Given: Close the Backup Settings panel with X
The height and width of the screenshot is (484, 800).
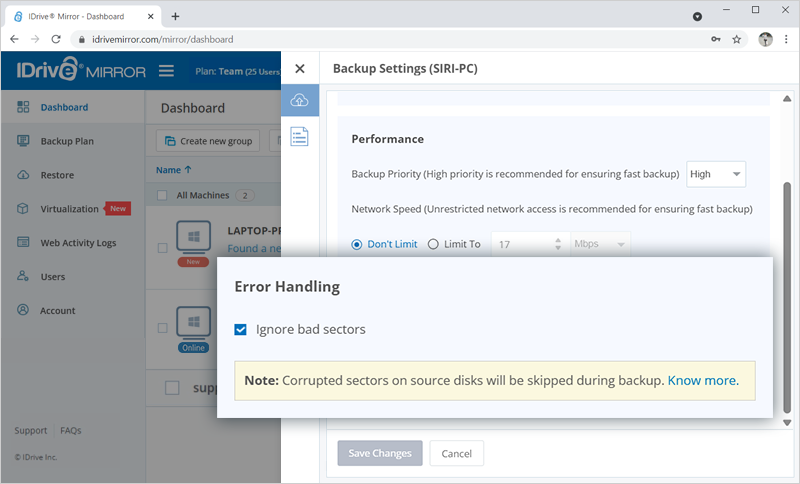Looking at the screenshot, I should coord(300,69).
